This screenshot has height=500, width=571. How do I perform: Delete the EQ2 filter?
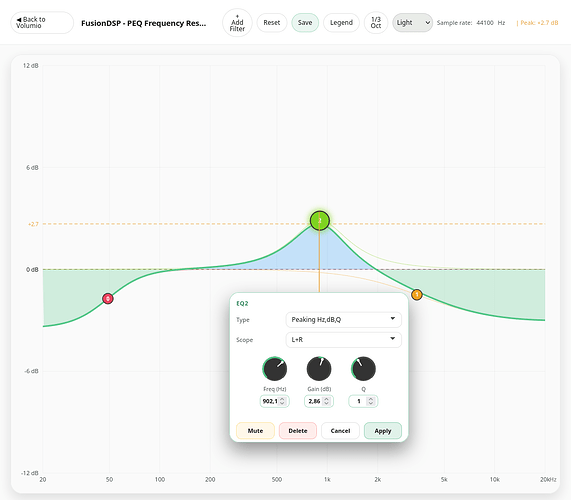pos(298,431)
